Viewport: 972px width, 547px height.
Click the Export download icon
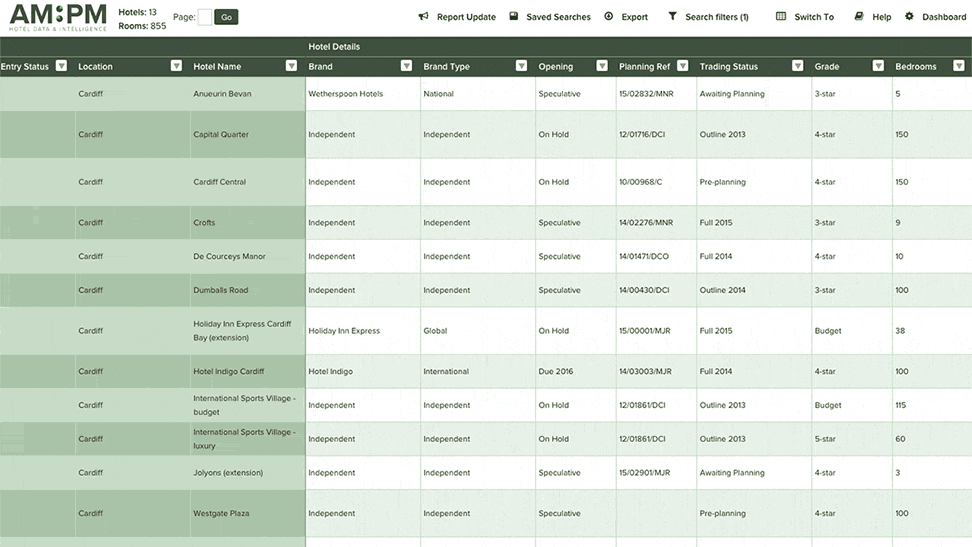(609, 16)
